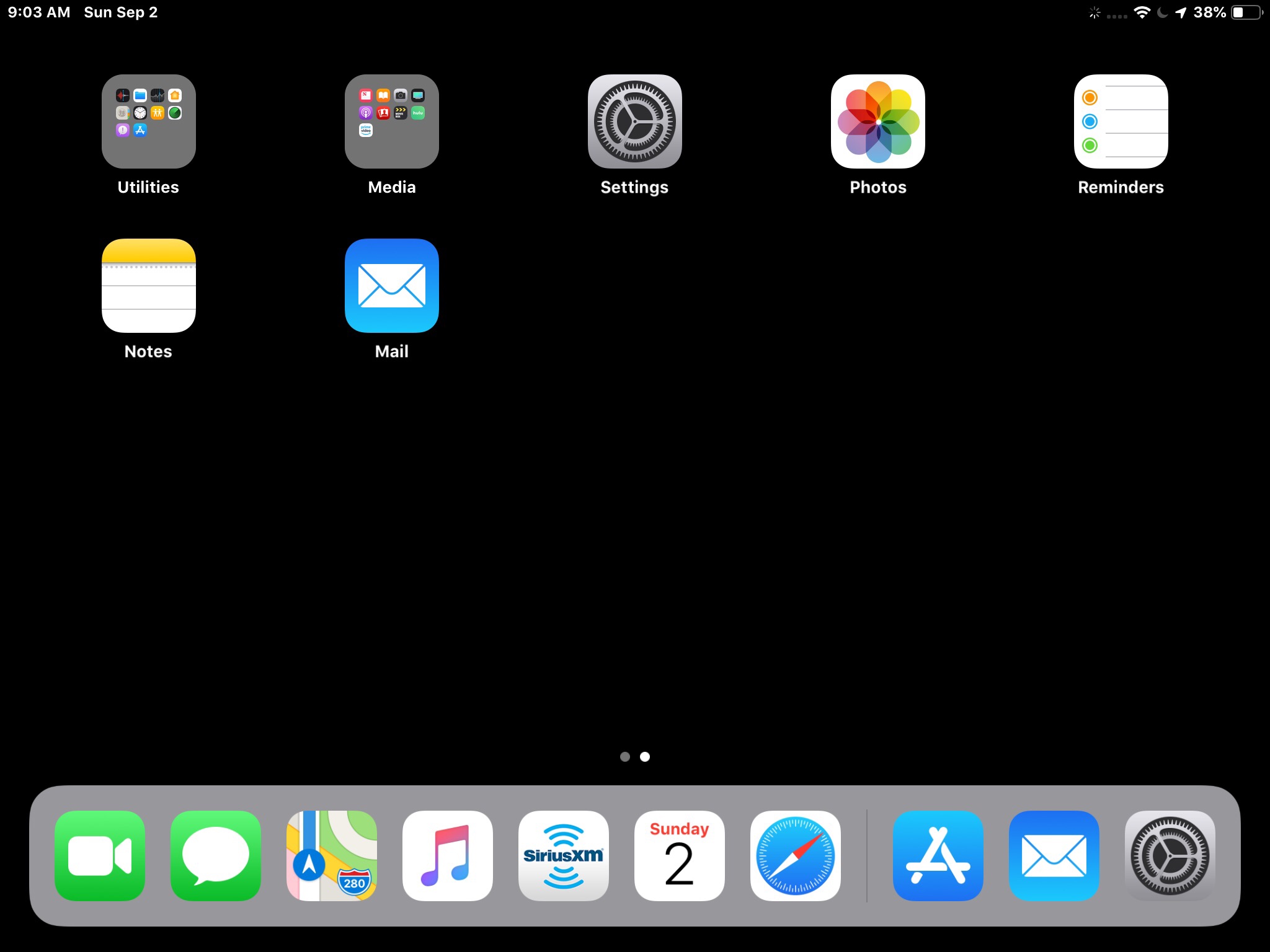Open the Photos app
Viewport: 1270px width, 952px height.
tap(878, 121)
